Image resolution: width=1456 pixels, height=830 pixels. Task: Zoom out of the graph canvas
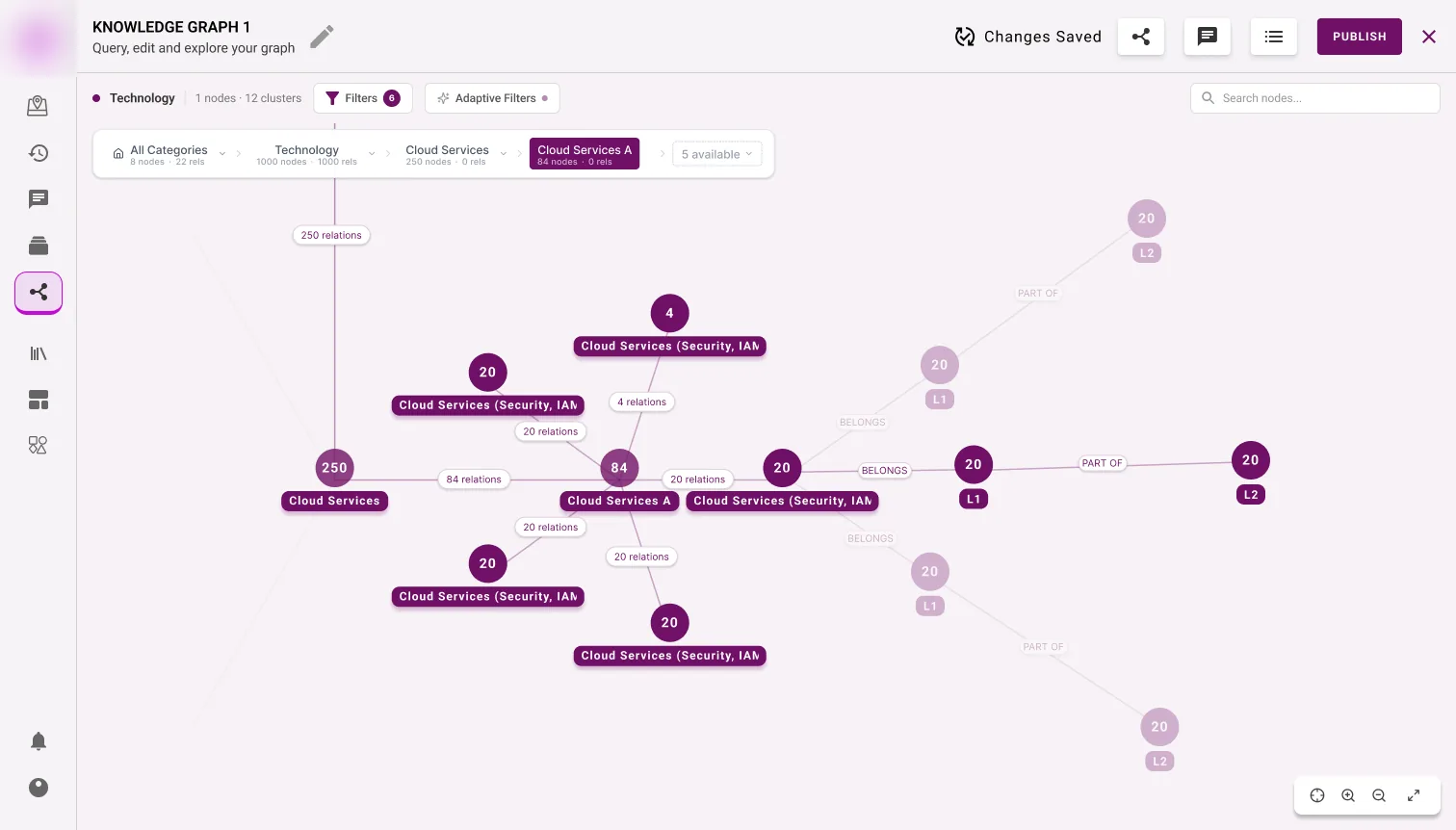tap(1379, 795)
